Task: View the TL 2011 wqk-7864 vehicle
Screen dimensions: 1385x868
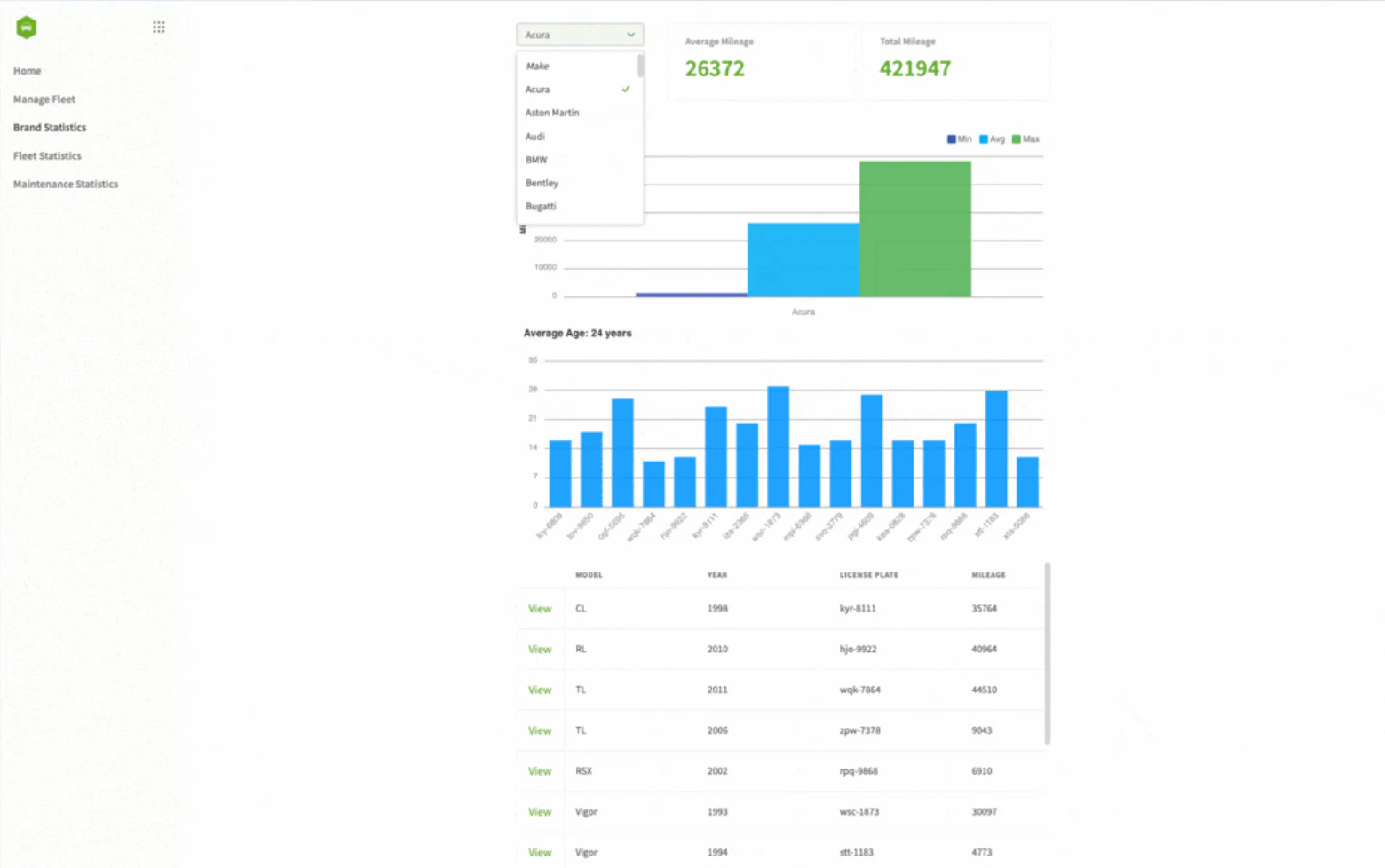Action: (540, 690)
